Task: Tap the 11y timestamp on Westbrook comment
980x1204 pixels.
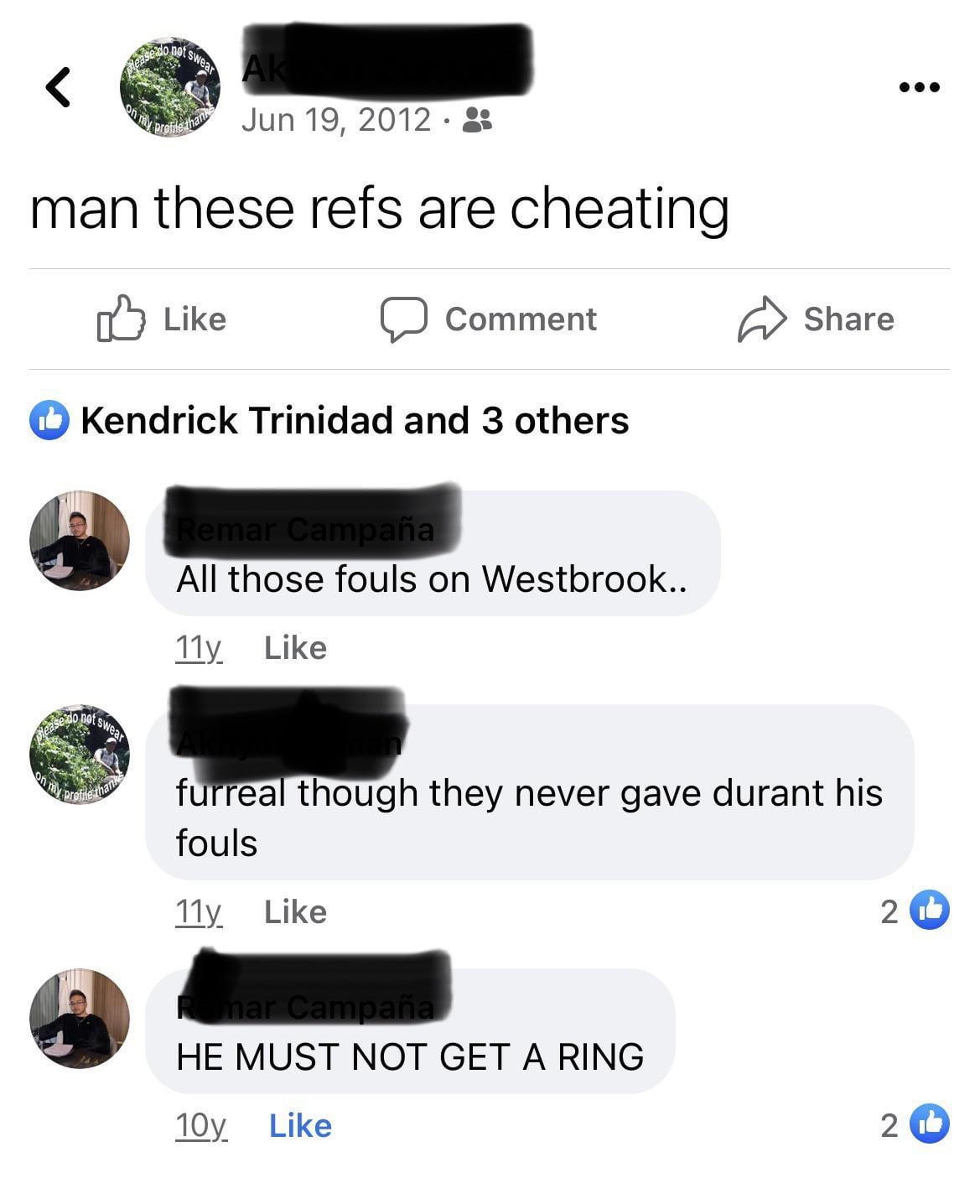Action: click(x=199, y=648)
